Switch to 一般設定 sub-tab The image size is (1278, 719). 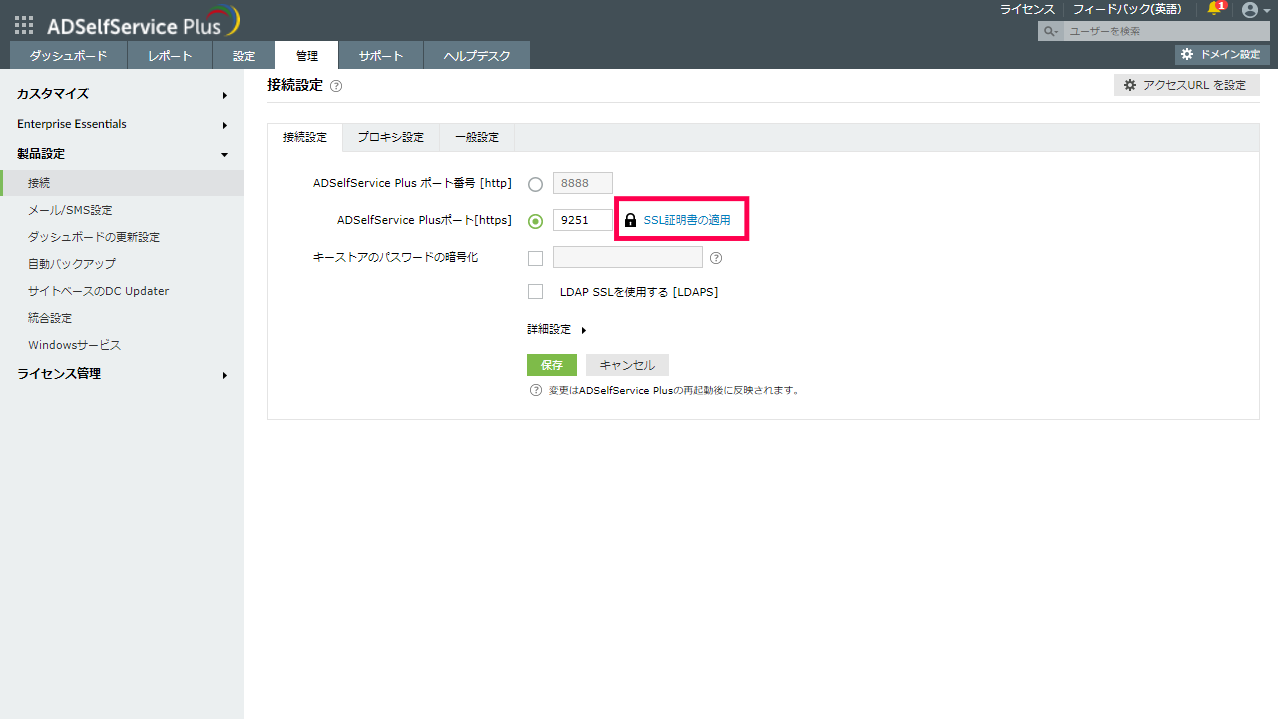tap(477, 137)
